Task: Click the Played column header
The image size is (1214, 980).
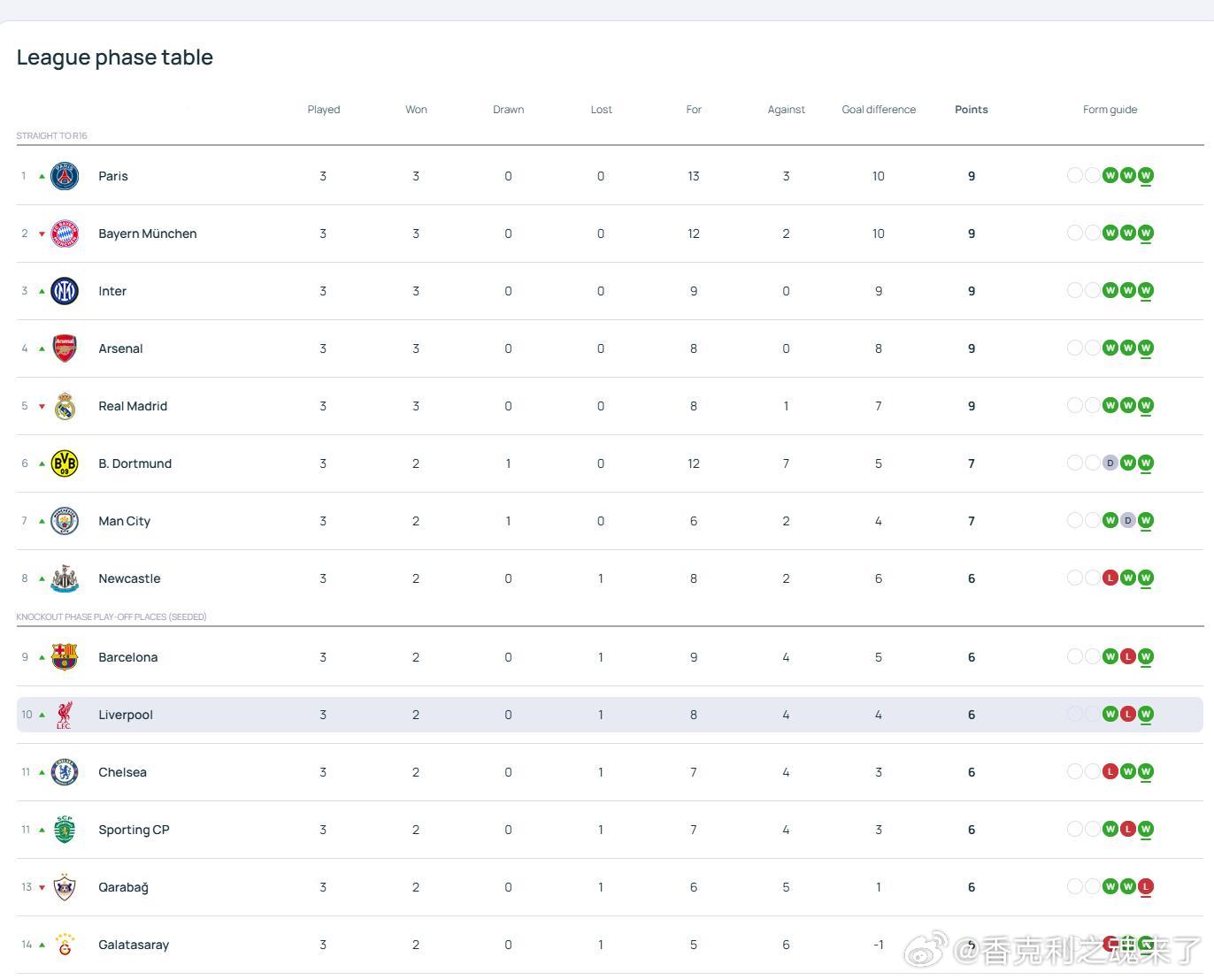Action: coord(324,110)
